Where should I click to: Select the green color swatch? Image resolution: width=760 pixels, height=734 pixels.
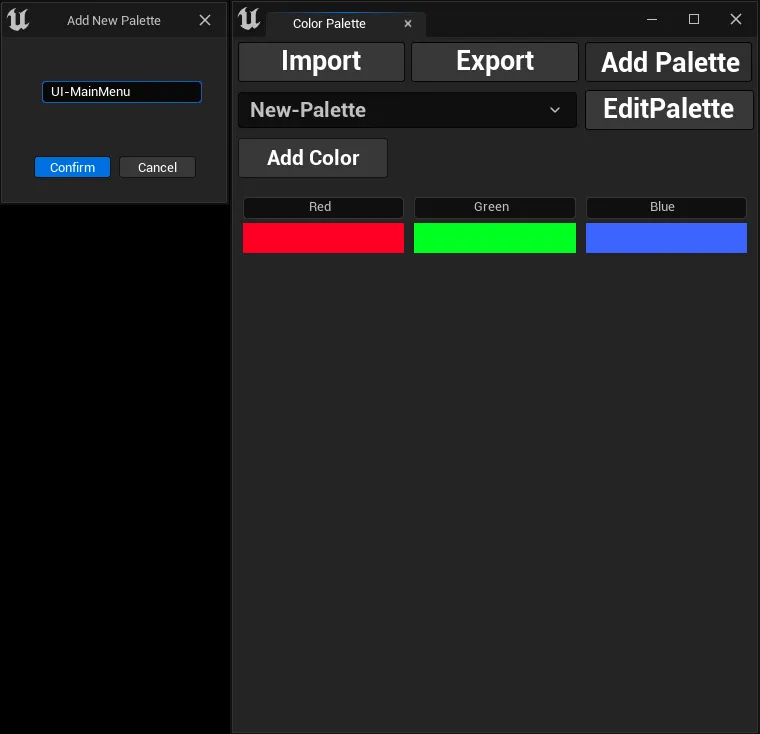coord(495,238)
